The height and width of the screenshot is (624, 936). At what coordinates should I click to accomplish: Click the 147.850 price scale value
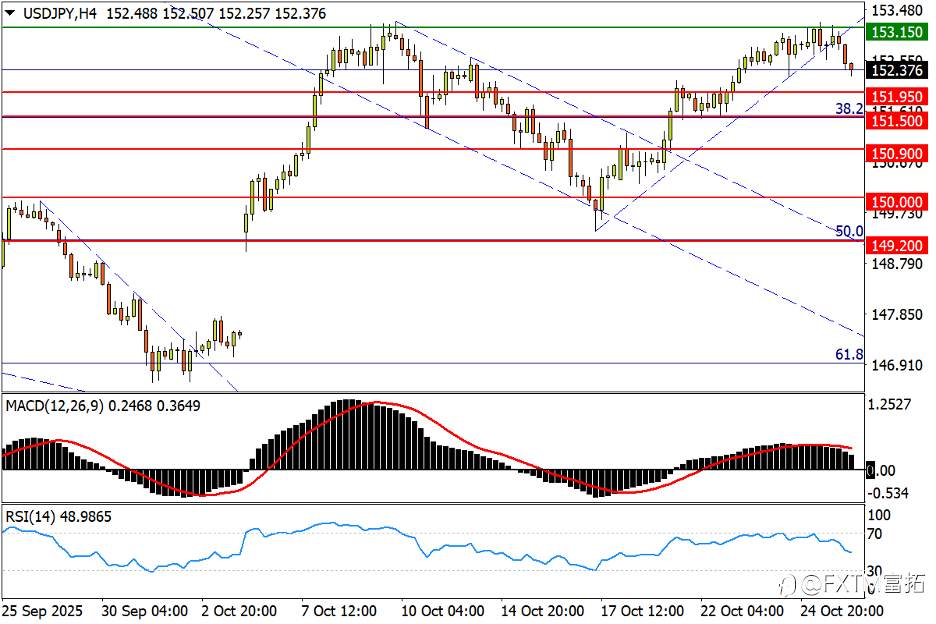point(897,314)
